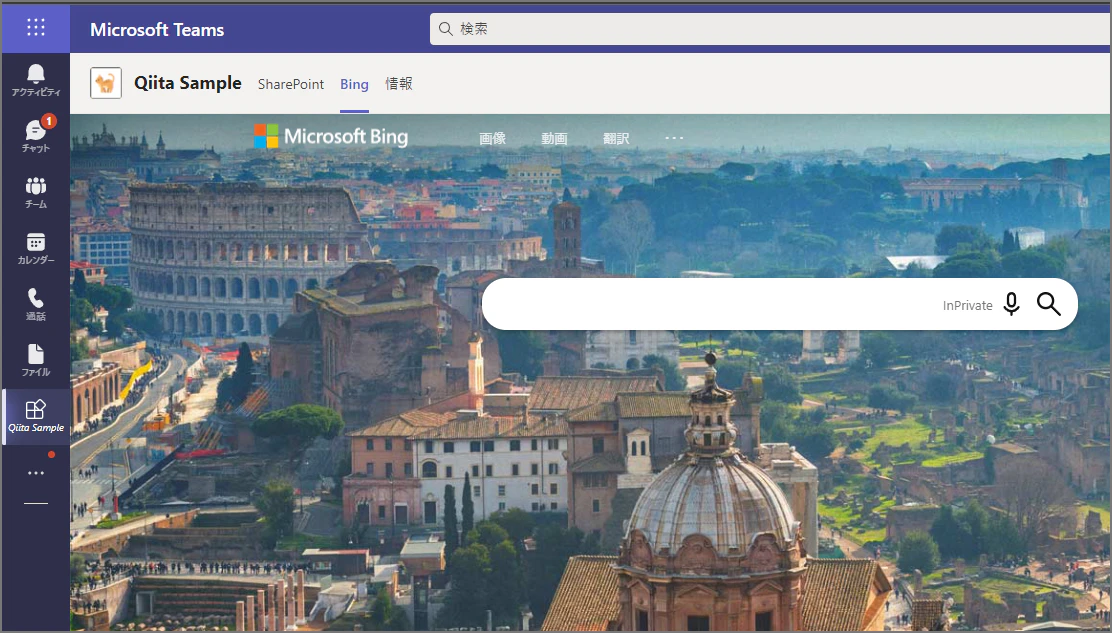
Task: Click the InPrivate label in search box
Action: pos(967,306)
